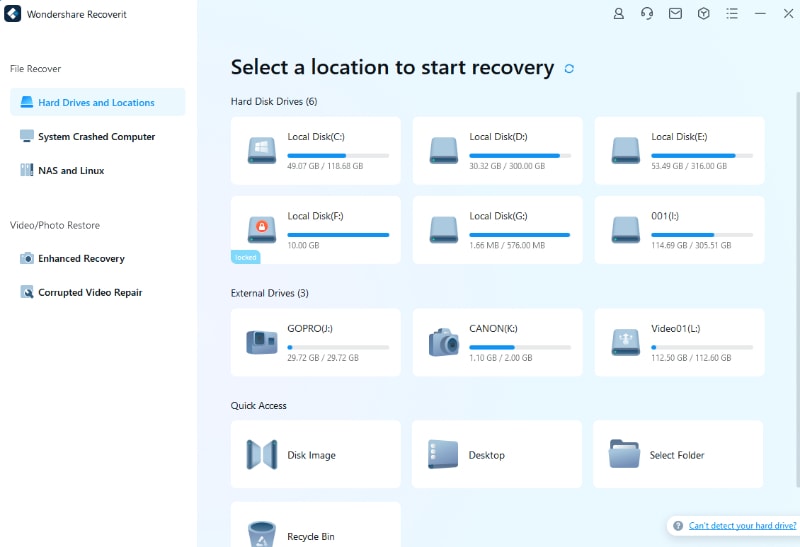Click the cube icon in title bar
This screenshot has width=800, height=547.
tap(703, 14)
